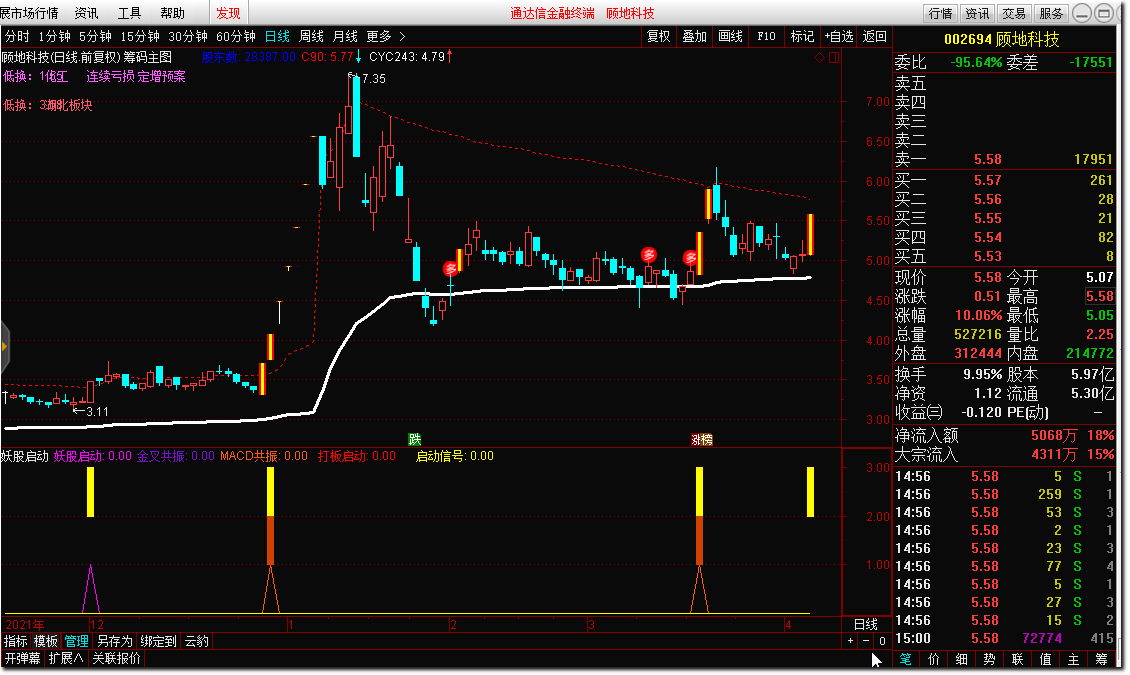Select the 价 price tab
Screen dimensions: 1130x675
(934, 658)
